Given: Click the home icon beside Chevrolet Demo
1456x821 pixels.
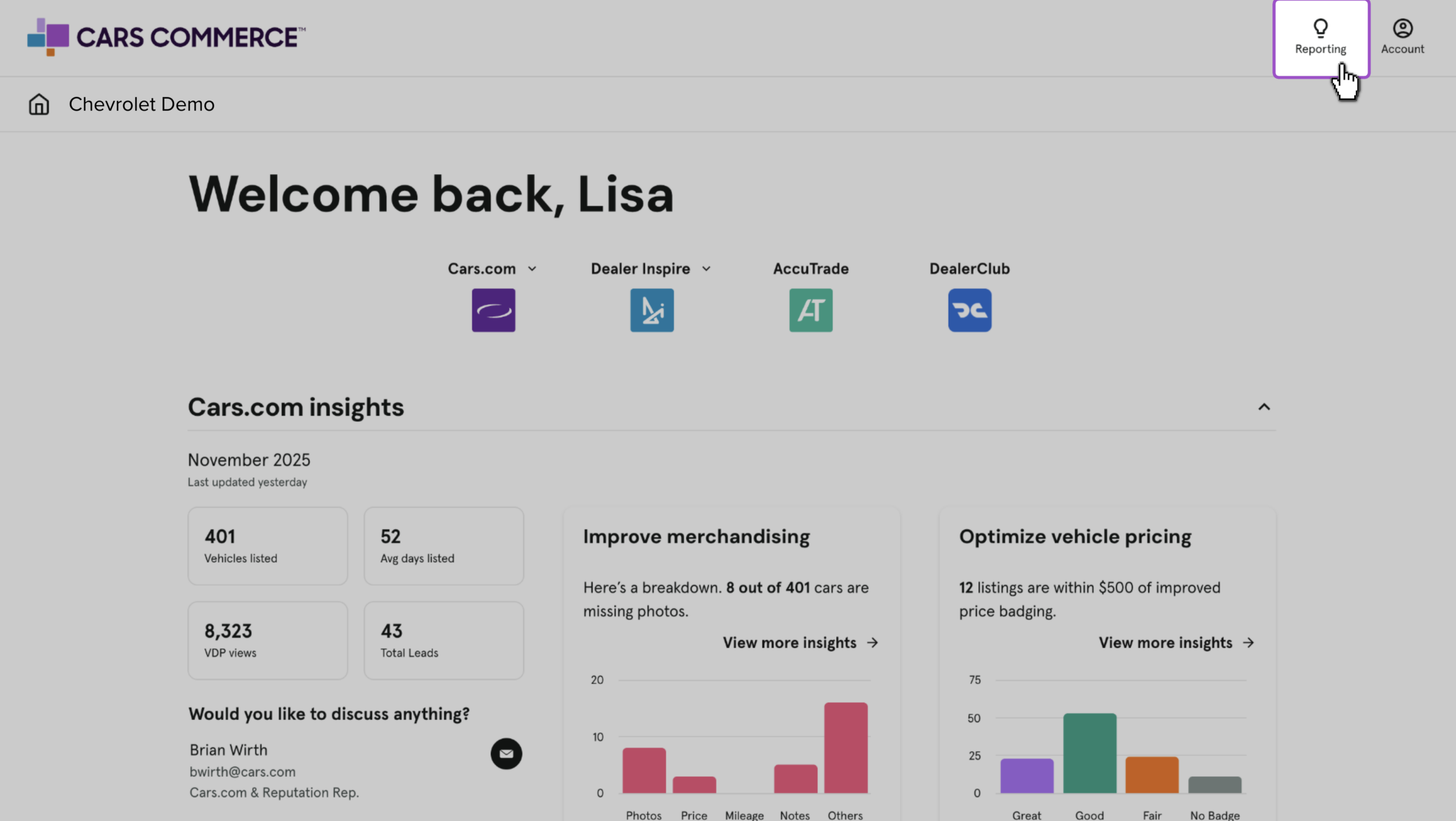Looking at the screenshot, I should pos(39,104).
